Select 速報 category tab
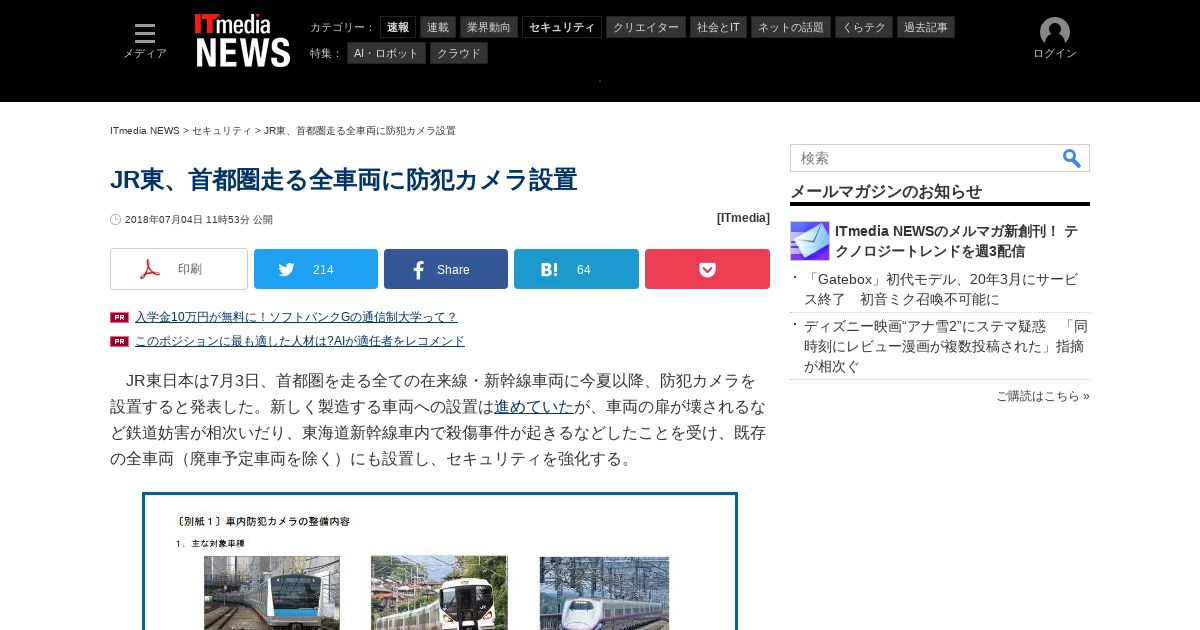This screenshot has width=1200, height=630. coord(398,27)
